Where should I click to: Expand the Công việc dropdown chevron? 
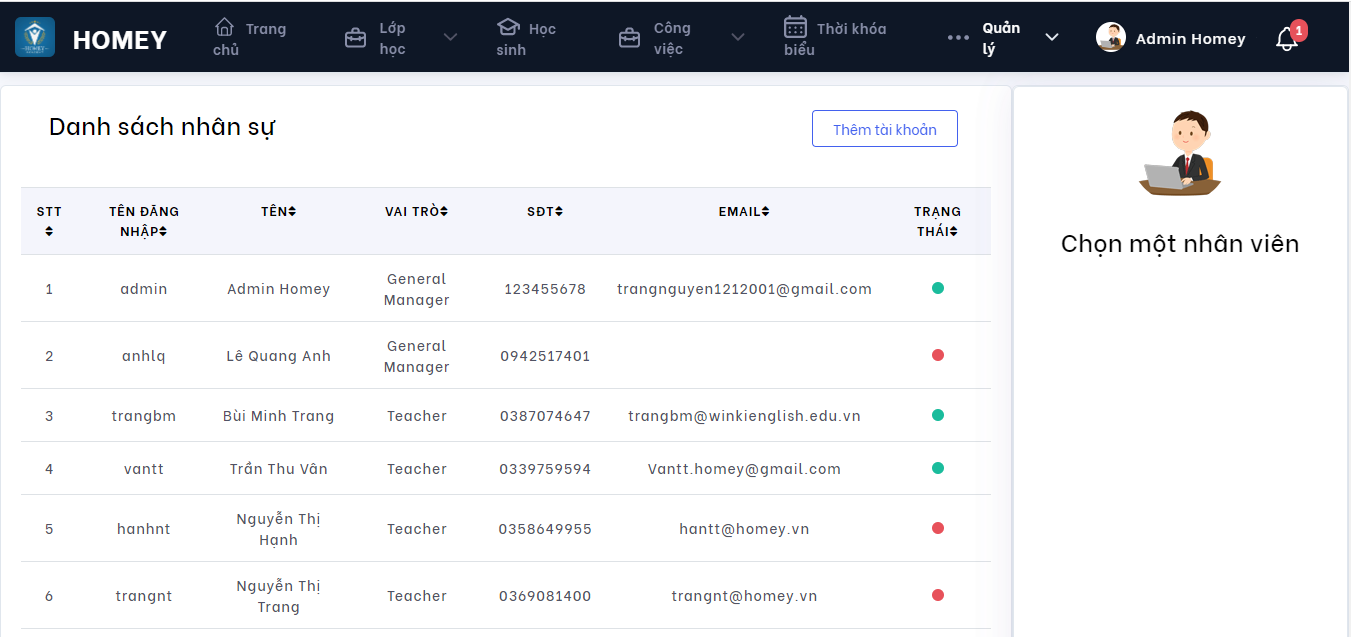[x=738, y=38]
